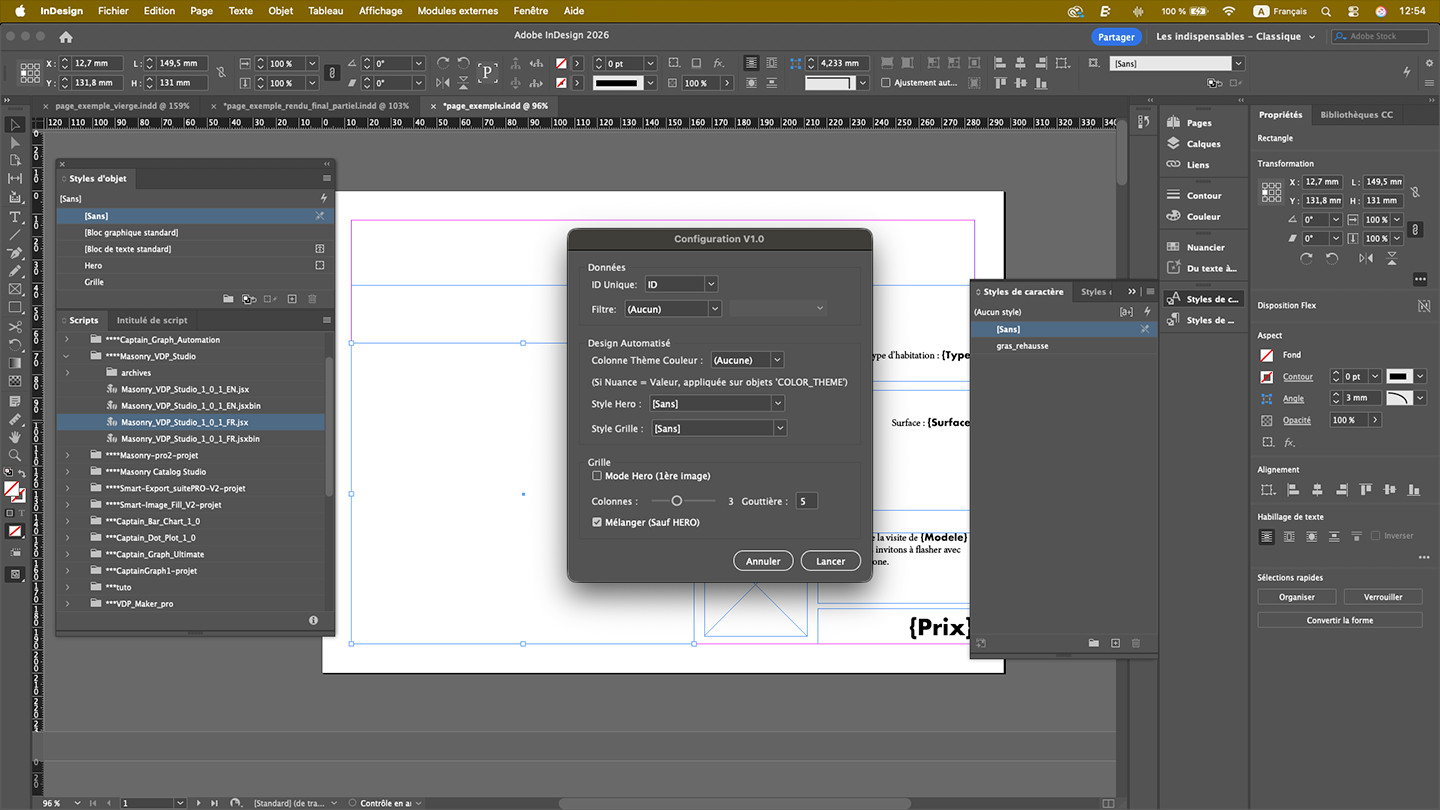Uncheck Mélanger (Sauf HERO) checkbox
This screenshot has width=1440, height=810.
597,522
